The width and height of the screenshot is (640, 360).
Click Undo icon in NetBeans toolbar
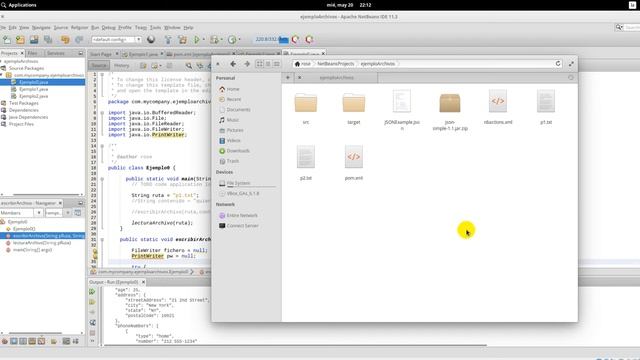(x=65, y=40)
